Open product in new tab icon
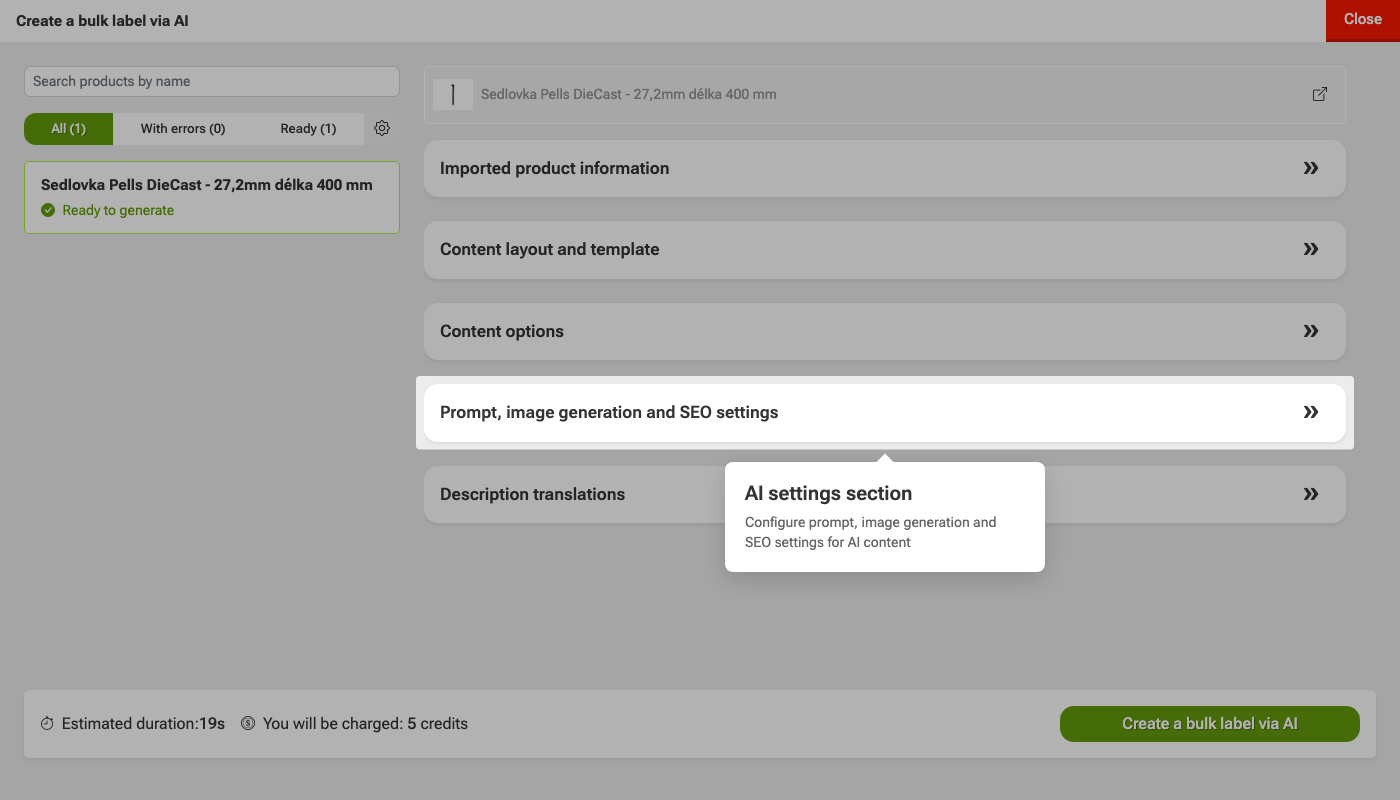 (x=1320, y=94)
